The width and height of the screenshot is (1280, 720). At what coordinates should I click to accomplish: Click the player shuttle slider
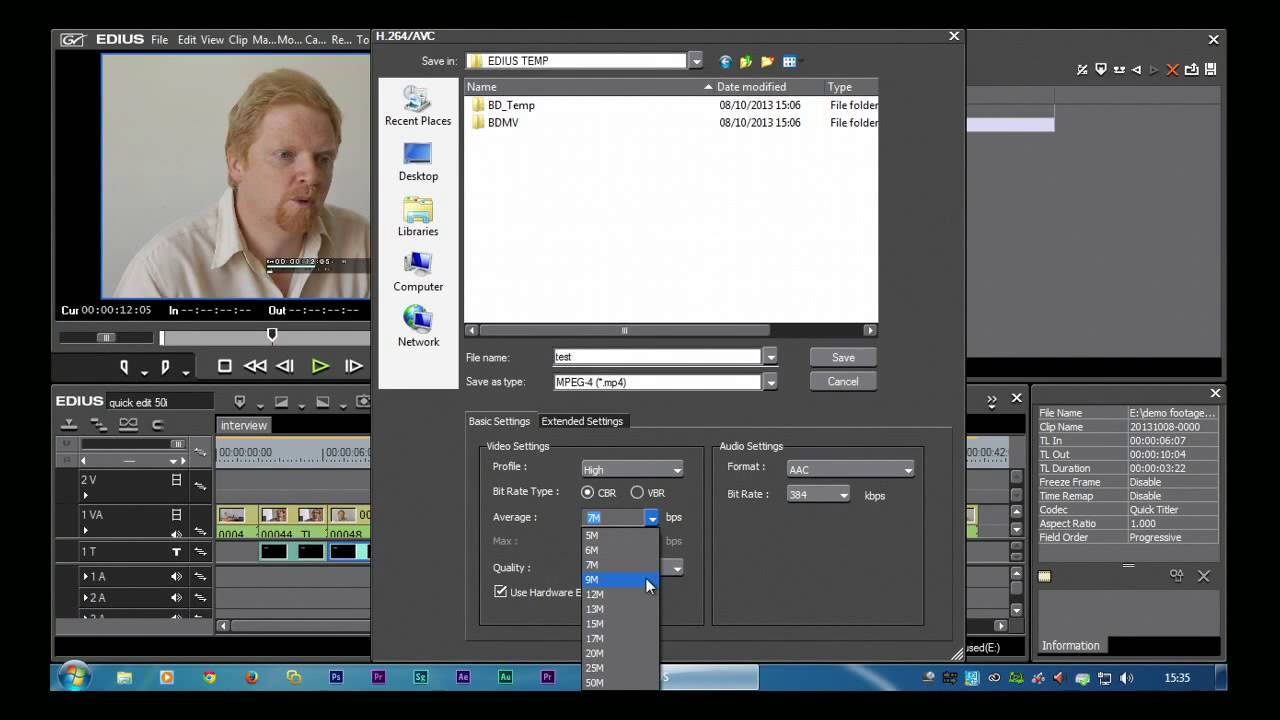[x=105, y=337]
